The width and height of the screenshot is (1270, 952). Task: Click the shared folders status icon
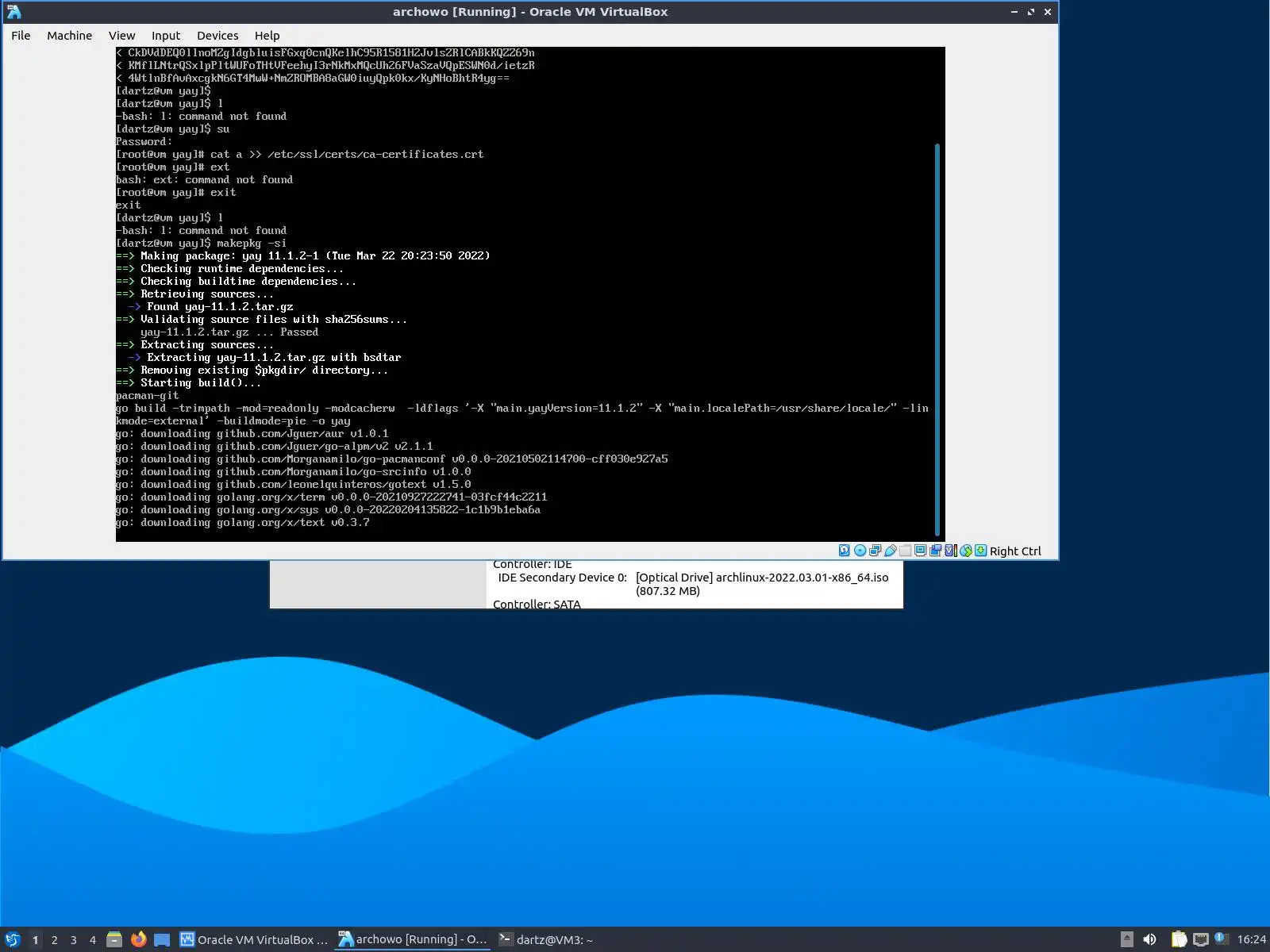905,551
